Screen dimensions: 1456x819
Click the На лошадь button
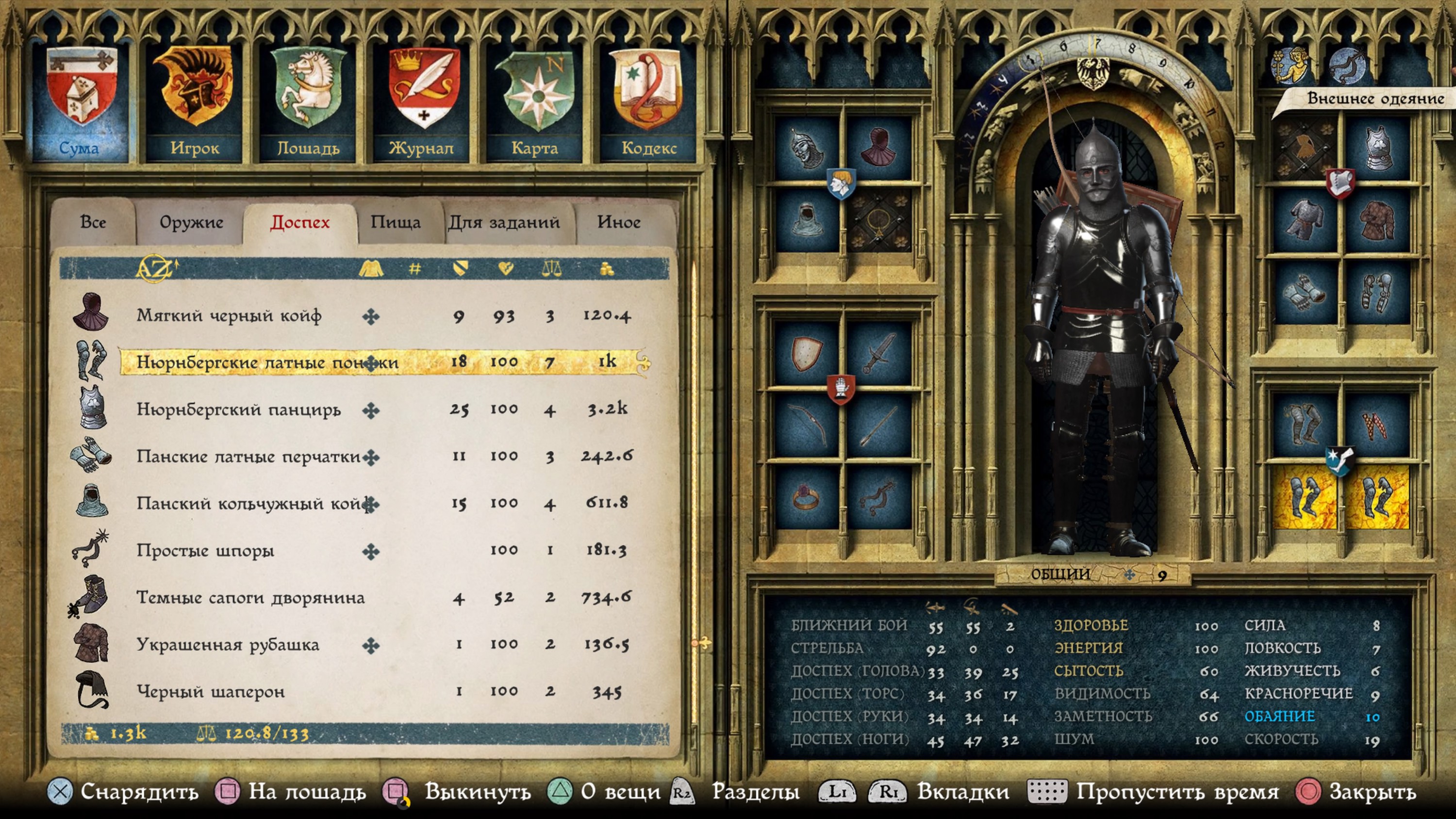click(x=291, y=791)
